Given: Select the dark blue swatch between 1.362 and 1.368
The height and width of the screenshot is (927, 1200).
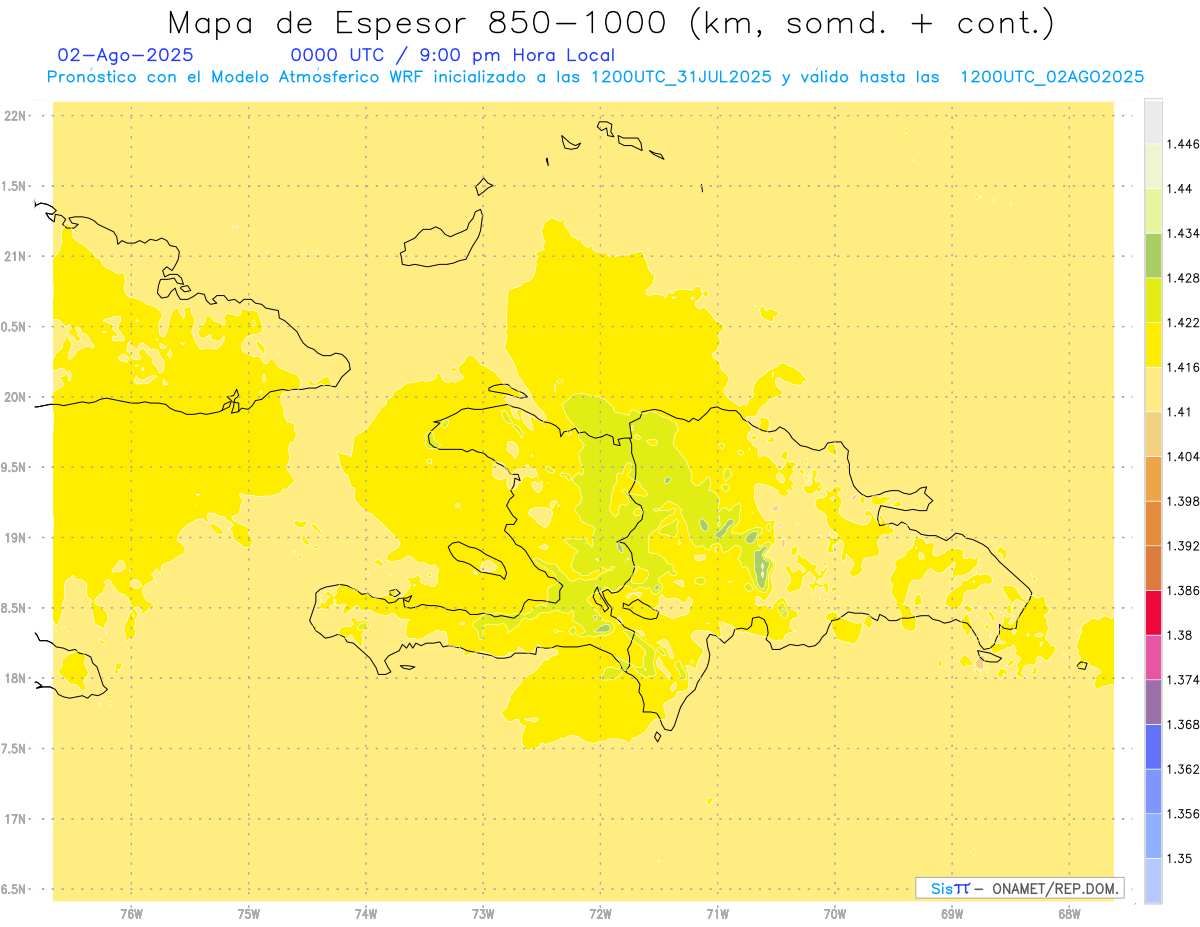Looking at the screenshot, I should pyautogui.click(x=1153, y=747).
